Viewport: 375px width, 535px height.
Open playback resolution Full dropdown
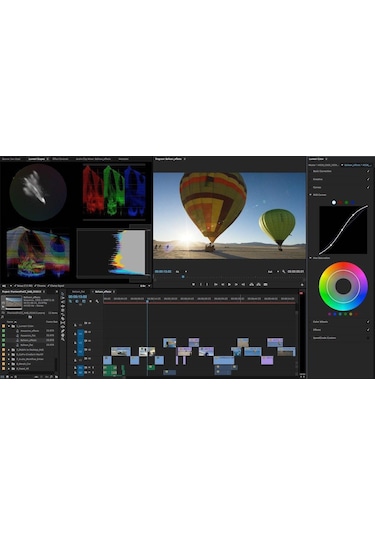[273, 272]
